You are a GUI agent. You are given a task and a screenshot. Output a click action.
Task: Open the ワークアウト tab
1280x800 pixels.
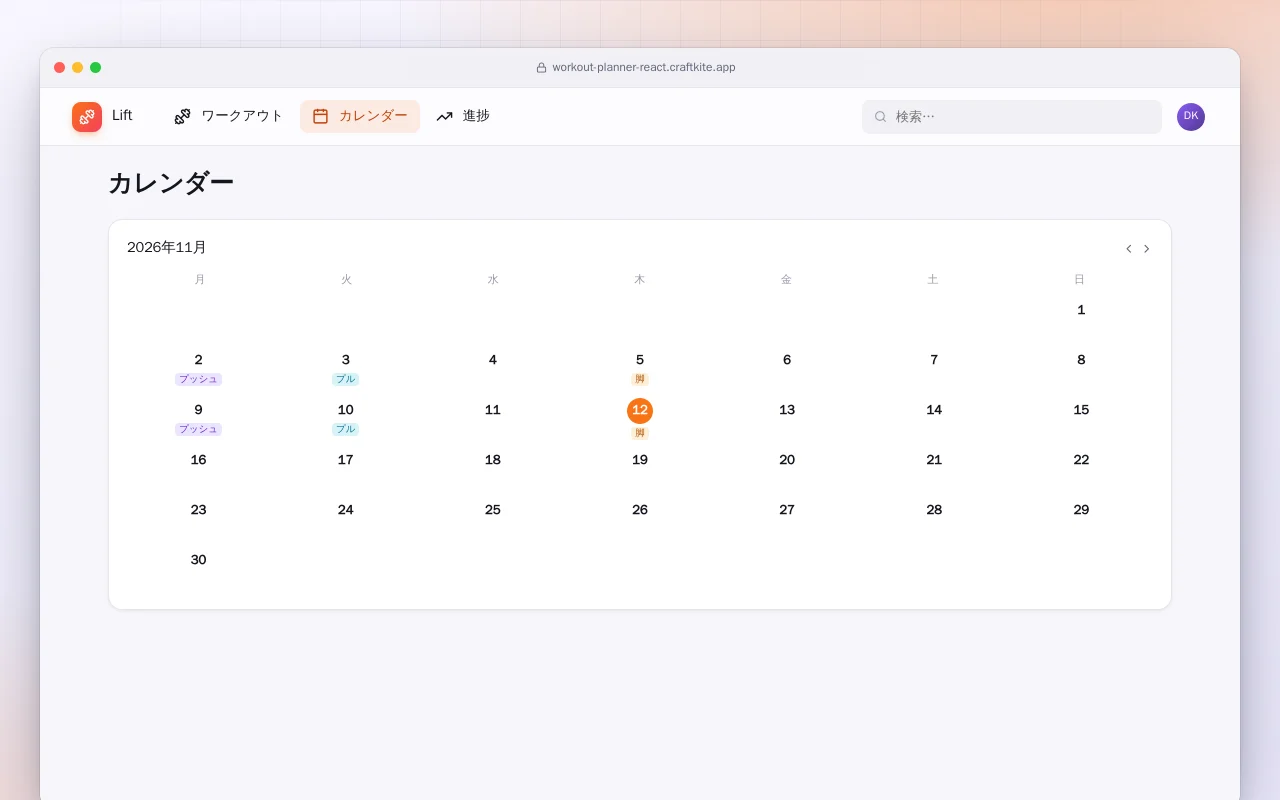pos(229,116)
